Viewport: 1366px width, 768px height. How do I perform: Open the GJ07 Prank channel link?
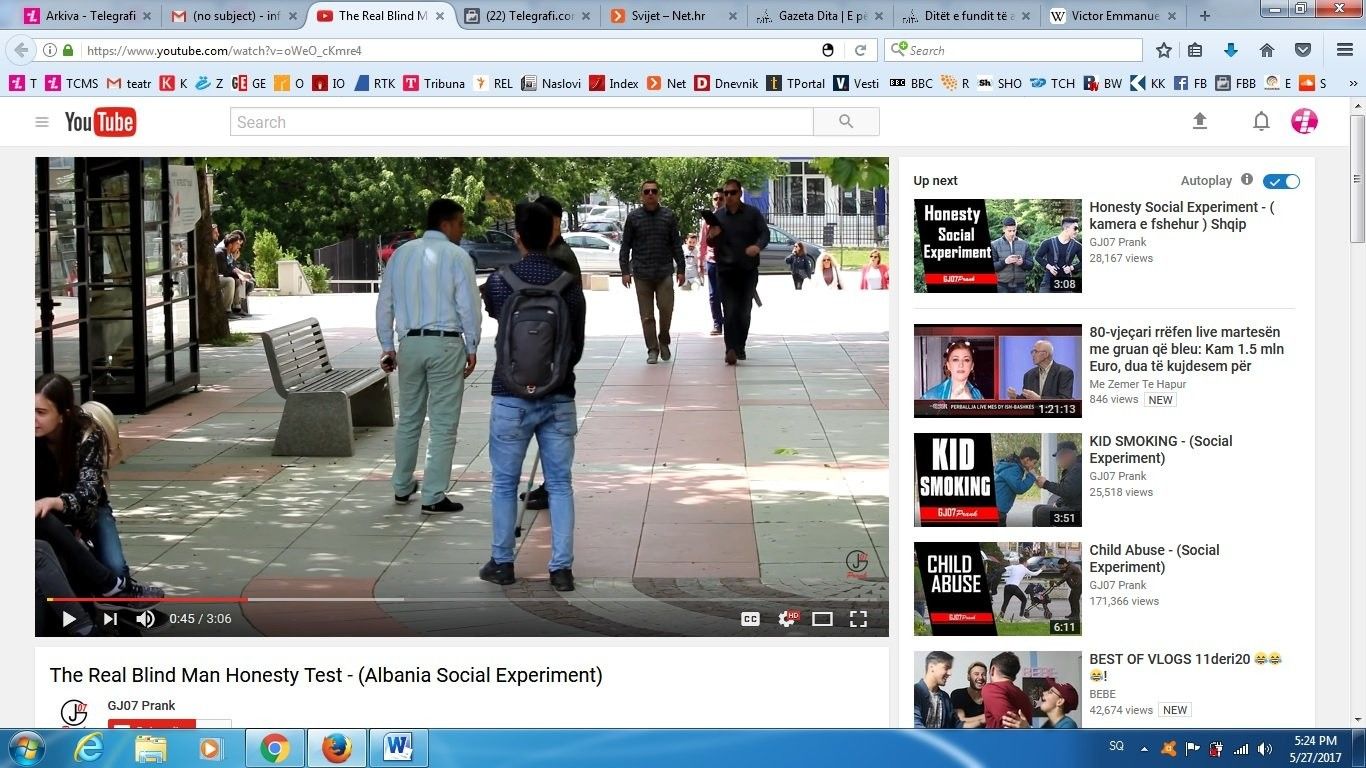[x=141, y=705]
